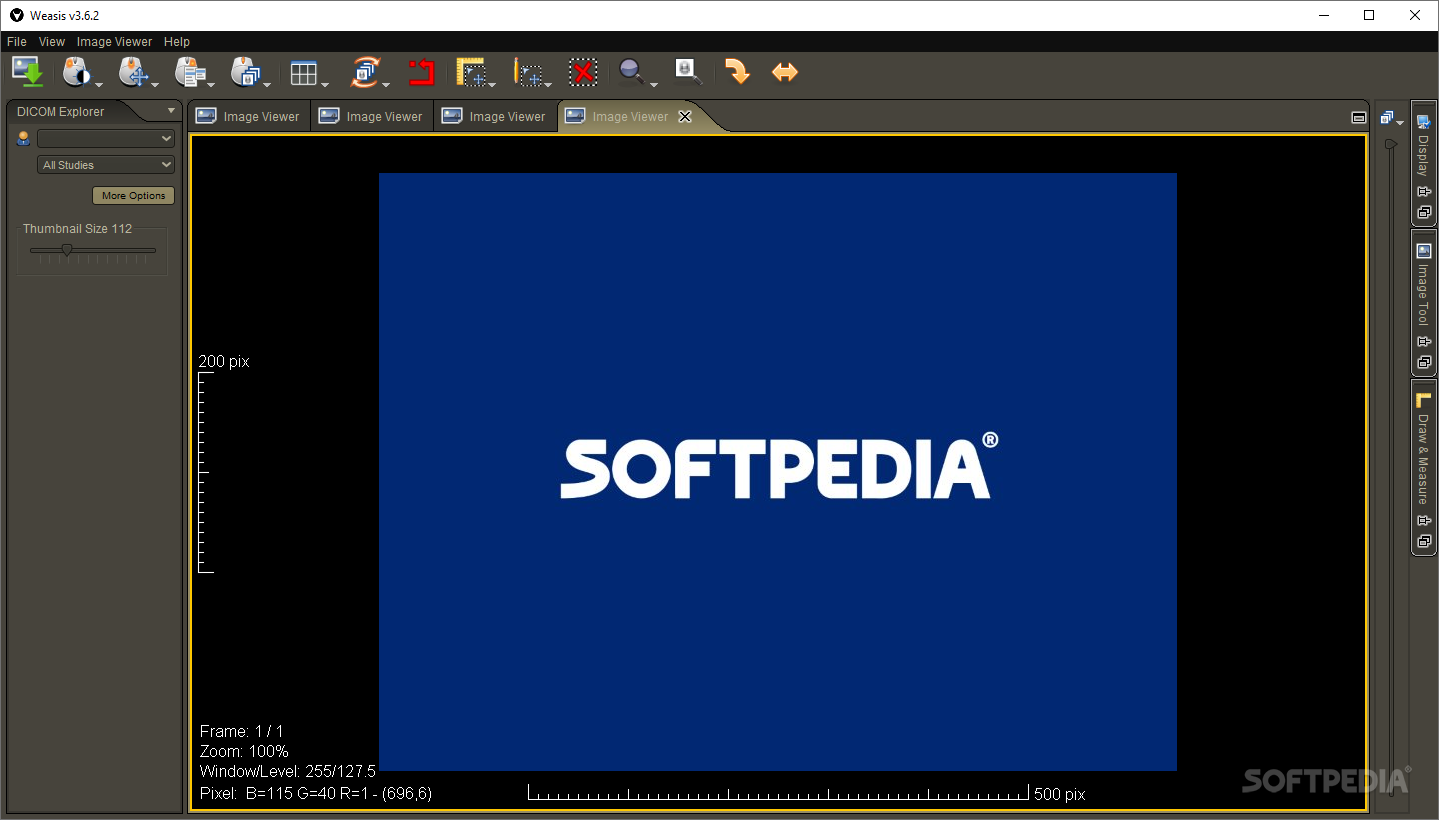
Task: Maximize the viewer area with the maximize icon
Action: 1358,117
